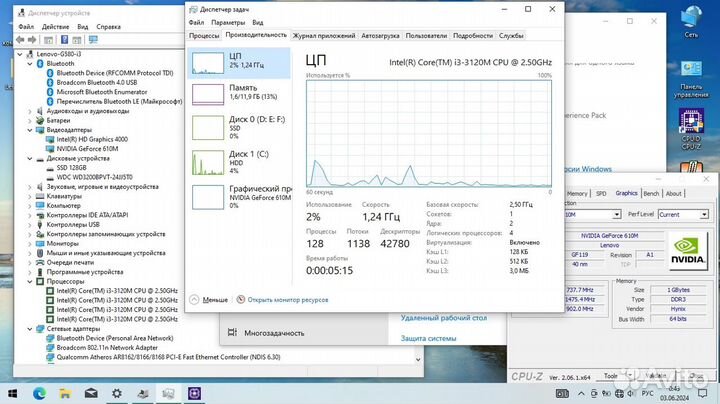Click Device Manager tree scrollbar down arrow
The height and width of the screenshot is (404, 720).
(418, 360)
